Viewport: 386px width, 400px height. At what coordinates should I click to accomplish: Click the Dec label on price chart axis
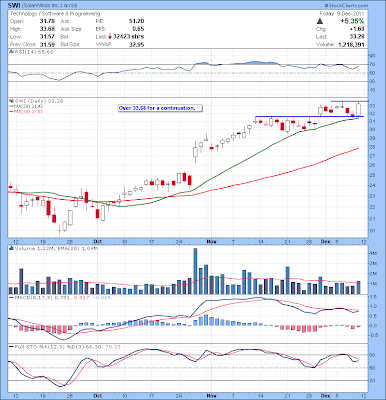click(325, 241)
